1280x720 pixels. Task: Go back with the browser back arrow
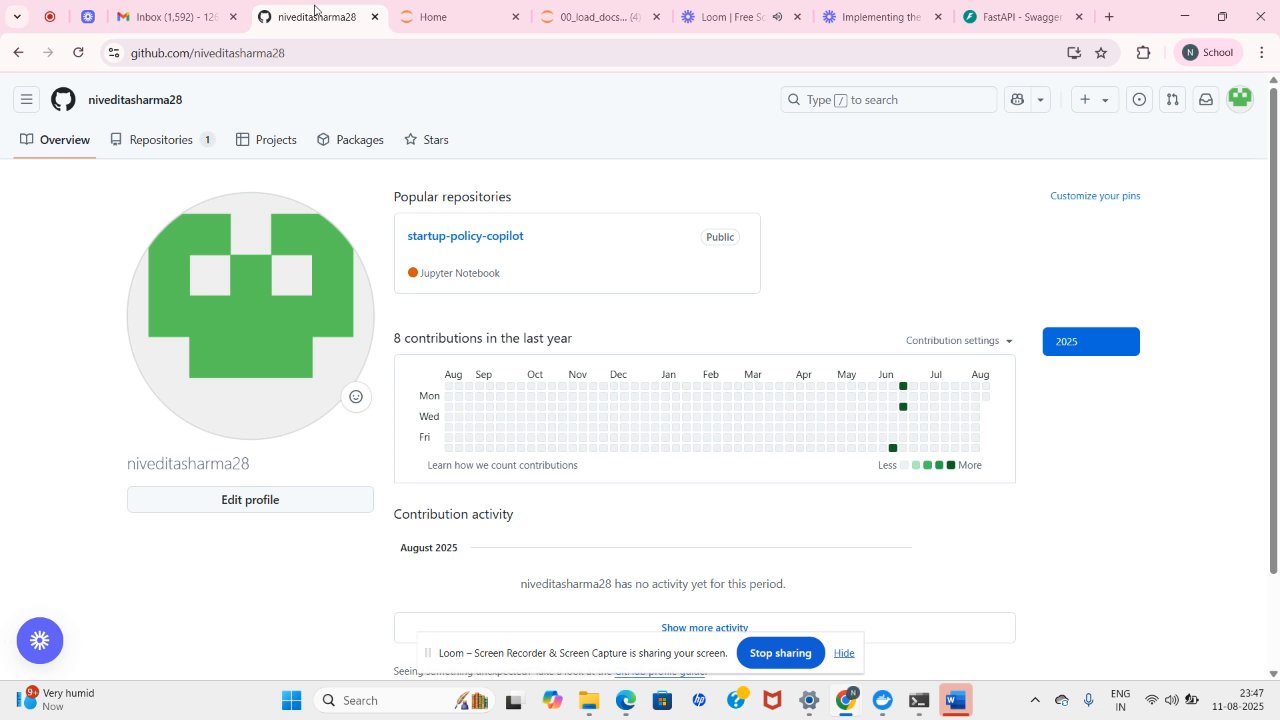click(18, 52)
